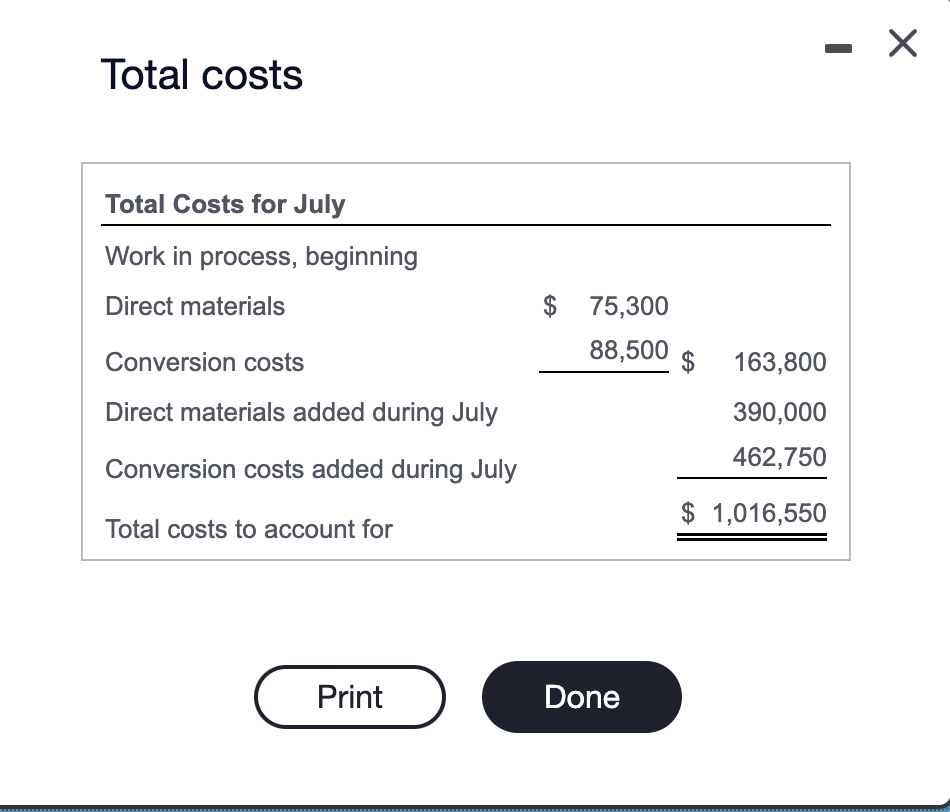The height and width of the screenshot is (812, 950).
Task: Select Direct materials added during July
Action: click(x=301, y=412)
